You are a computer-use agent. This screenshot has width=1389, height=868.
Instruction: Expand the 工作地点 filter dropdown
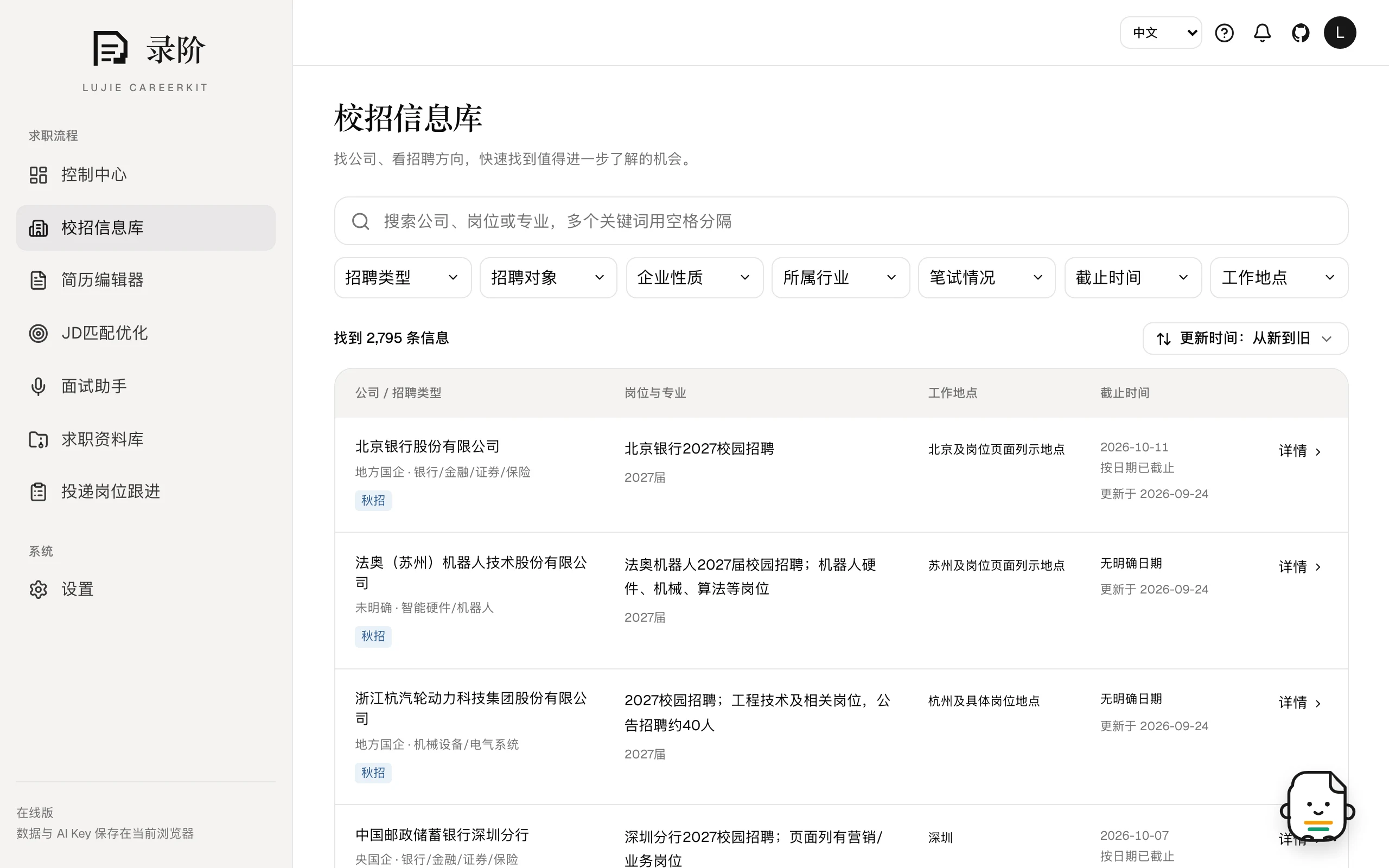click(x=1279, y=278)
